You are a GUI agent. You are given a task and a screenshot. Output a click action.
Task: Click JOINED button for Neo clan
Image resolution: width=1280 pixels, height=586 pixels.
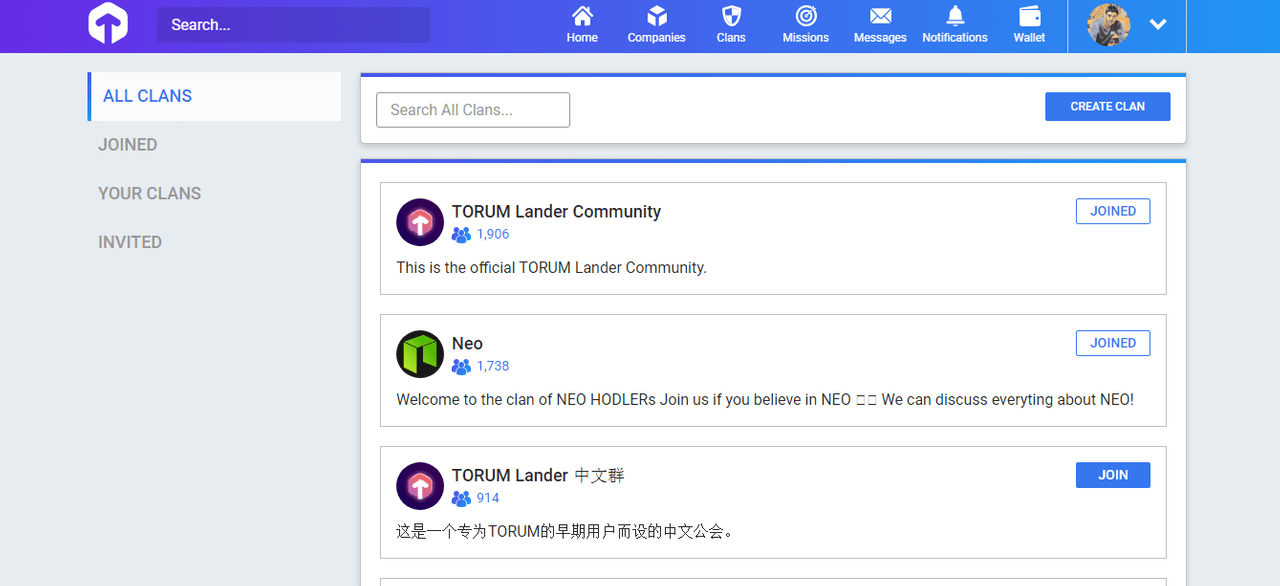1113,343
